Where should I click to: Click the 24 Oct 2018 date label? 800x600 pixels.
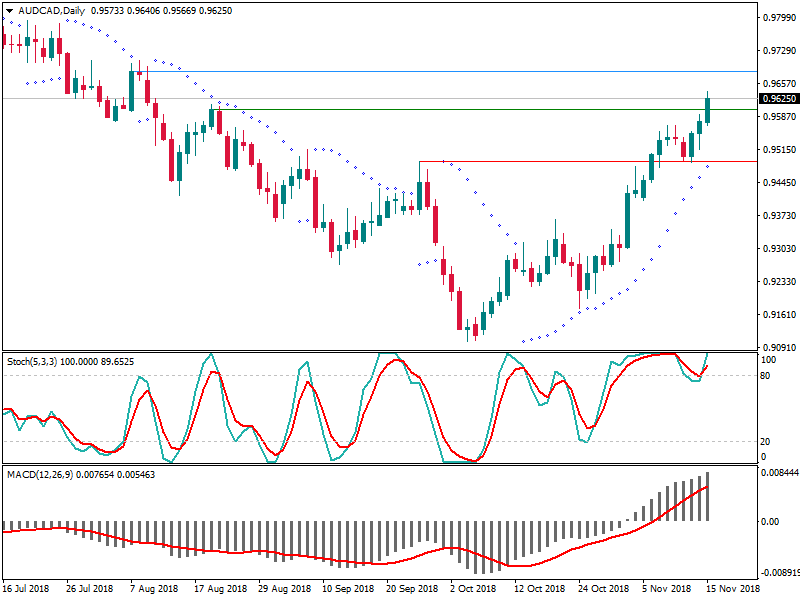604,588
